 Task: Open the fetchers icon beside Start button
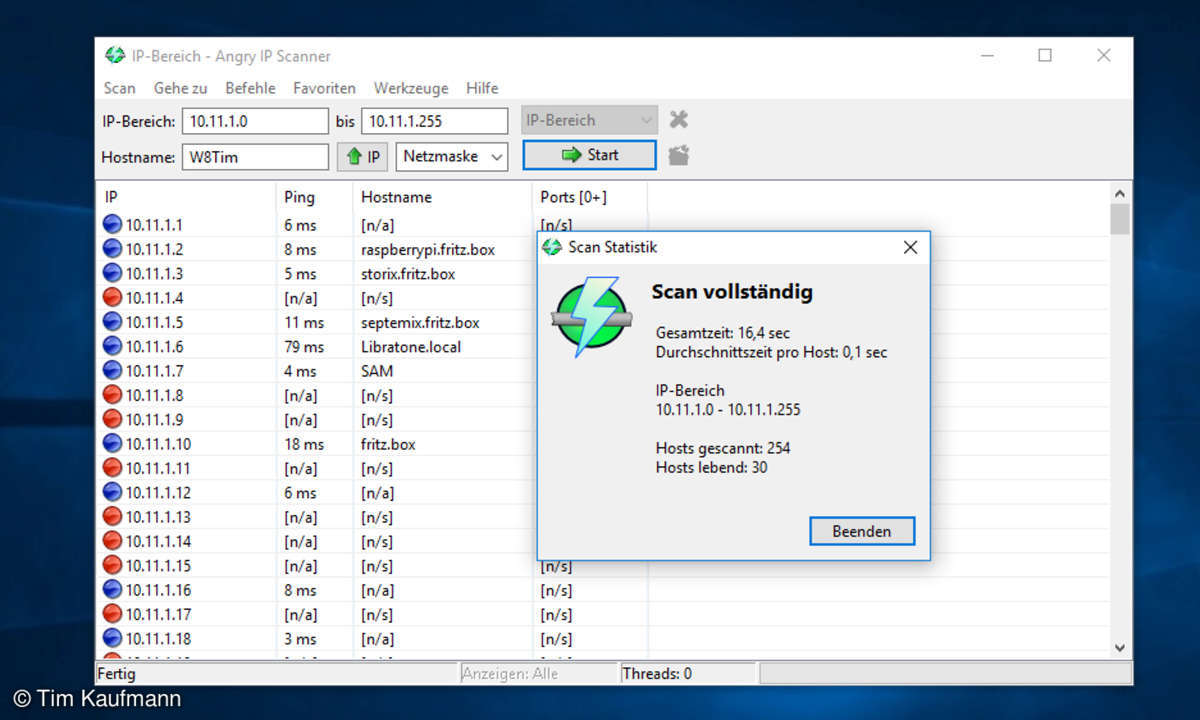(679, 155)
